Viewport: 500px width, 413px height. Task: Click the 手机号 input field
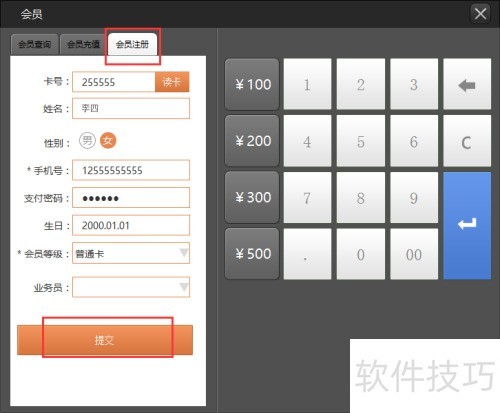(131, 170)
